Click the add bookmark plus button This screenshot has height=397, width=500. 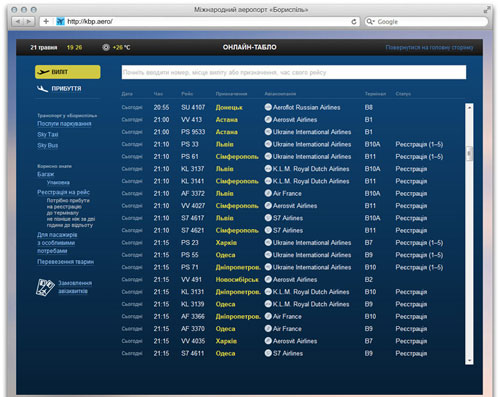point(46,22)
